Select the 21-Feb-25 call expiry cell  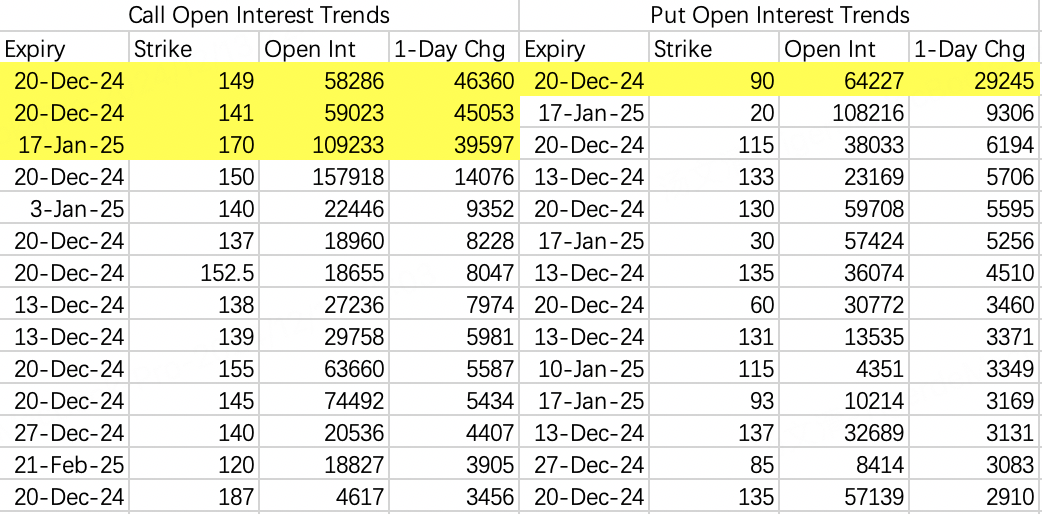click(x=64, y=464)
